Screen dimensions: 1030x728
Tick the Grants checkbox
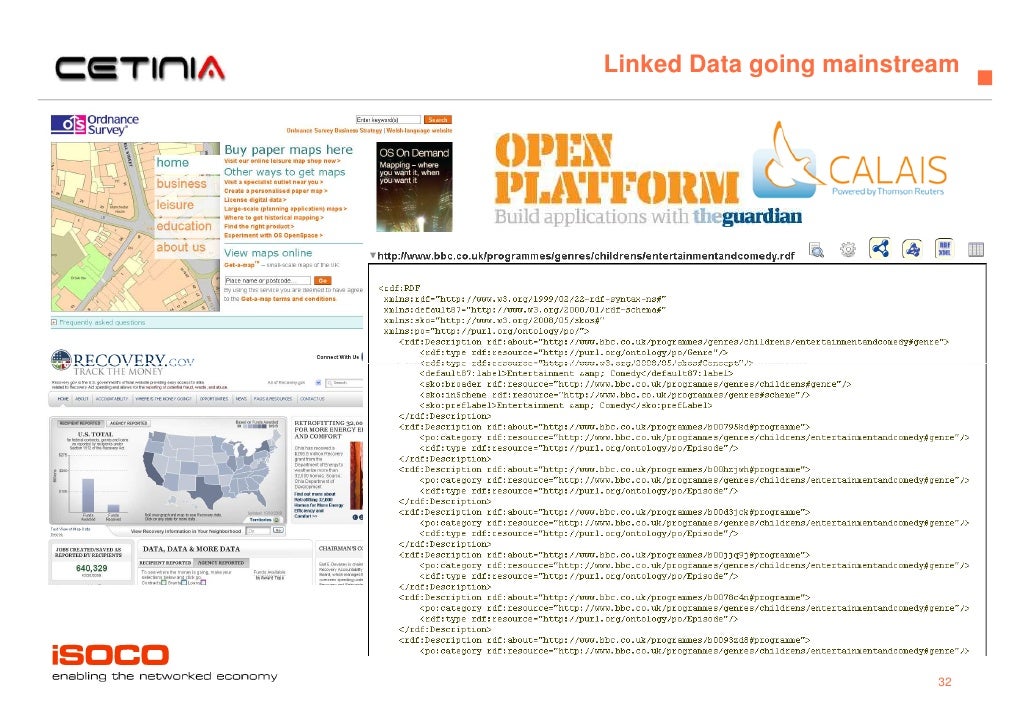pos(183,582)
